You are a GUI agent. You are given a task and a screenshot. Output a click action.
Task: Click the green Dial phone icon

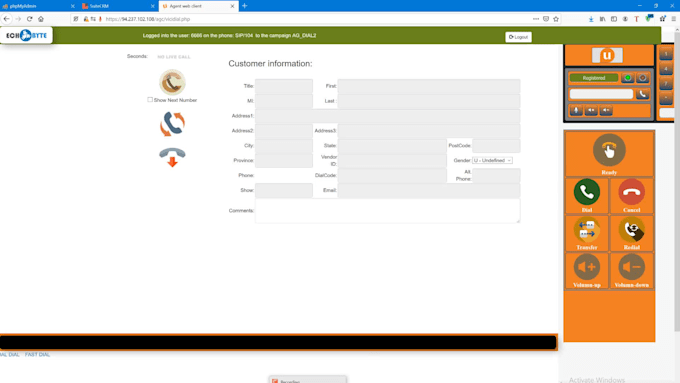coord(587,192)
